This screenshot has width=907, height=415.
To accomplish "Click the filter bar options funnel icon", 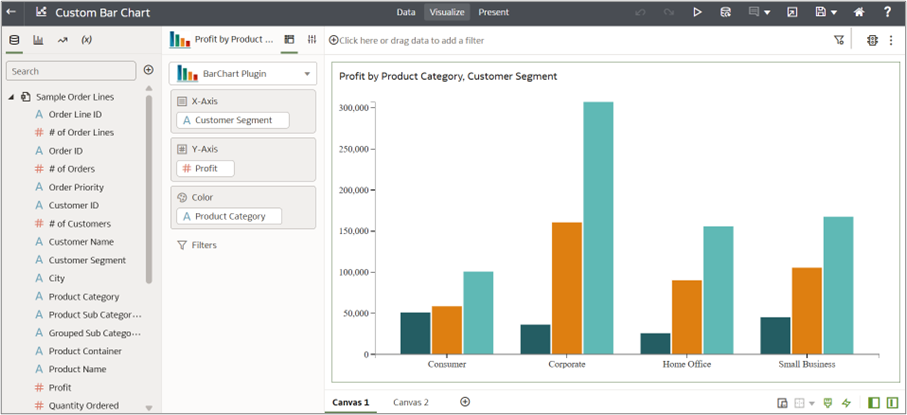I will [838, 40].
